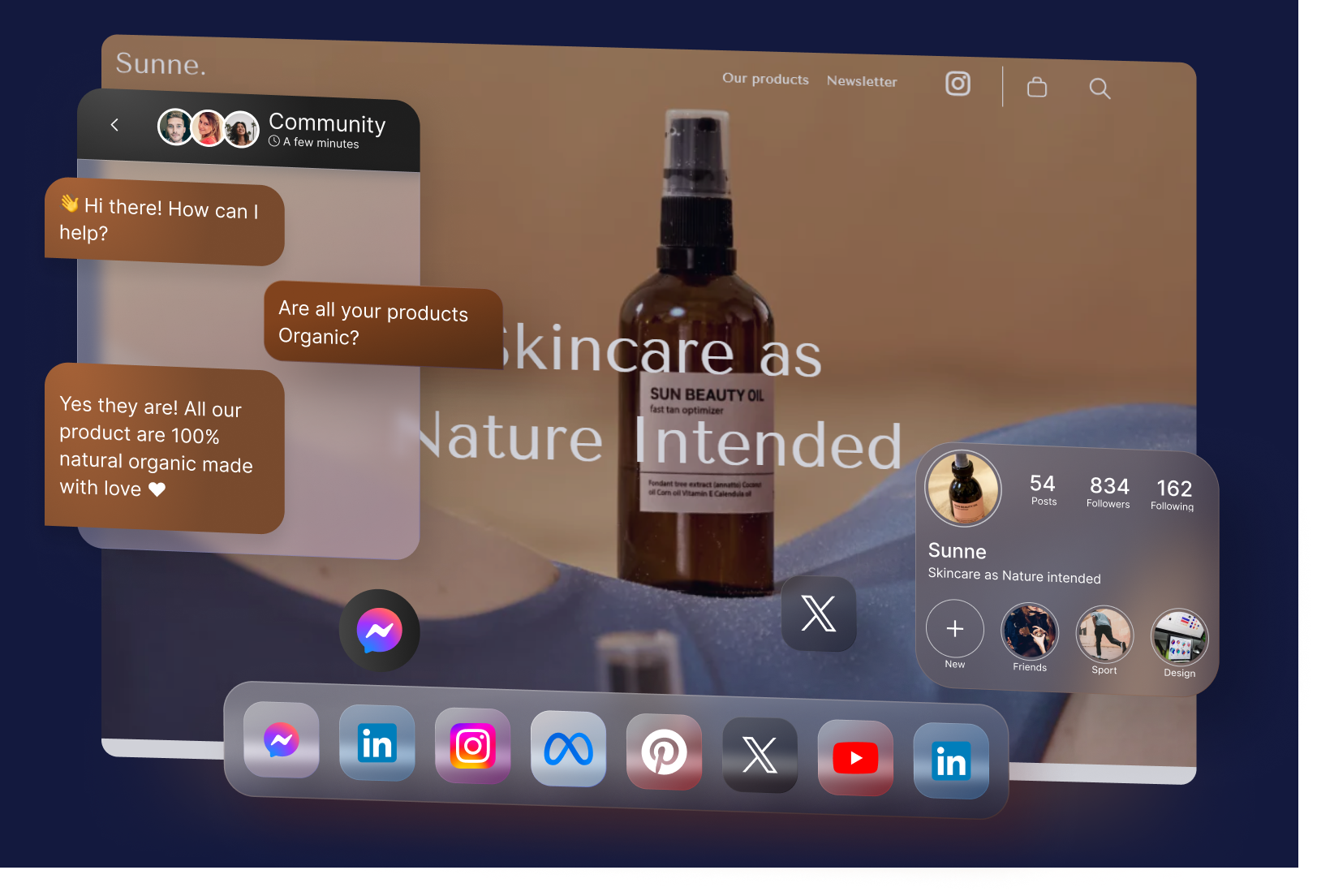The image size is (1317, 896).
Task: Select 'Yes they are!' reply message
Action: [164, 449]
